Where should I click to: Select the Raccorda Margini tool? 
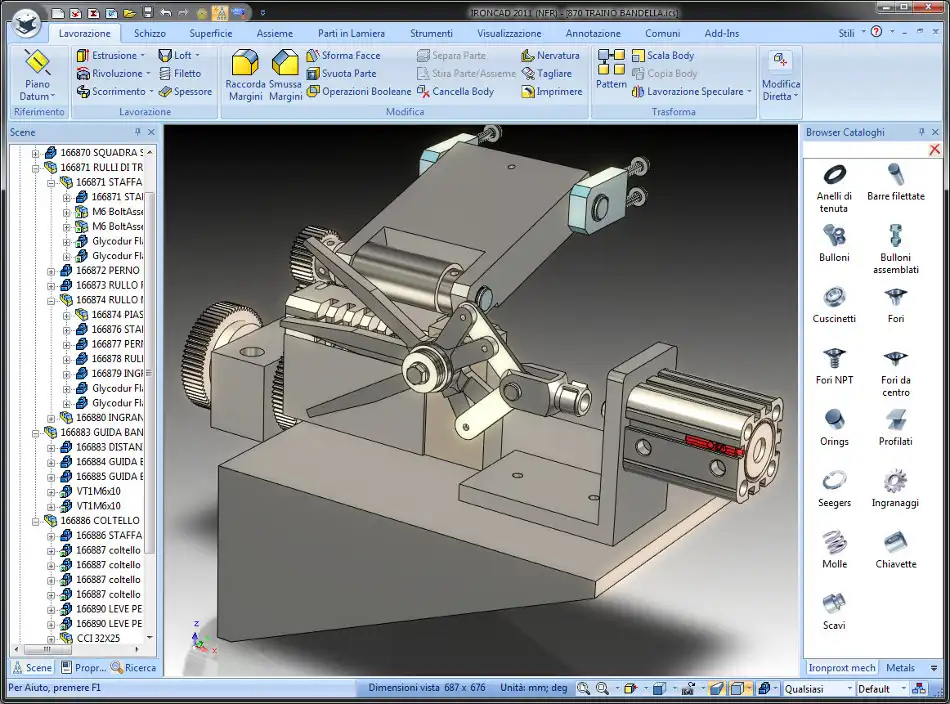point(245,65)
